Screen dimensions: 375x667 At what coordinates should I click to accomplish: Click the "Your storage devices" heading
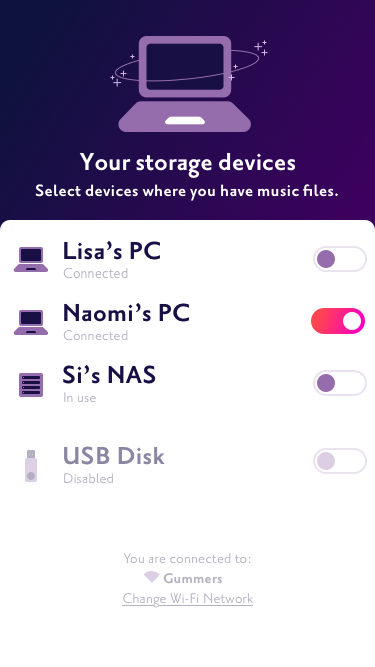pos(188,163)
